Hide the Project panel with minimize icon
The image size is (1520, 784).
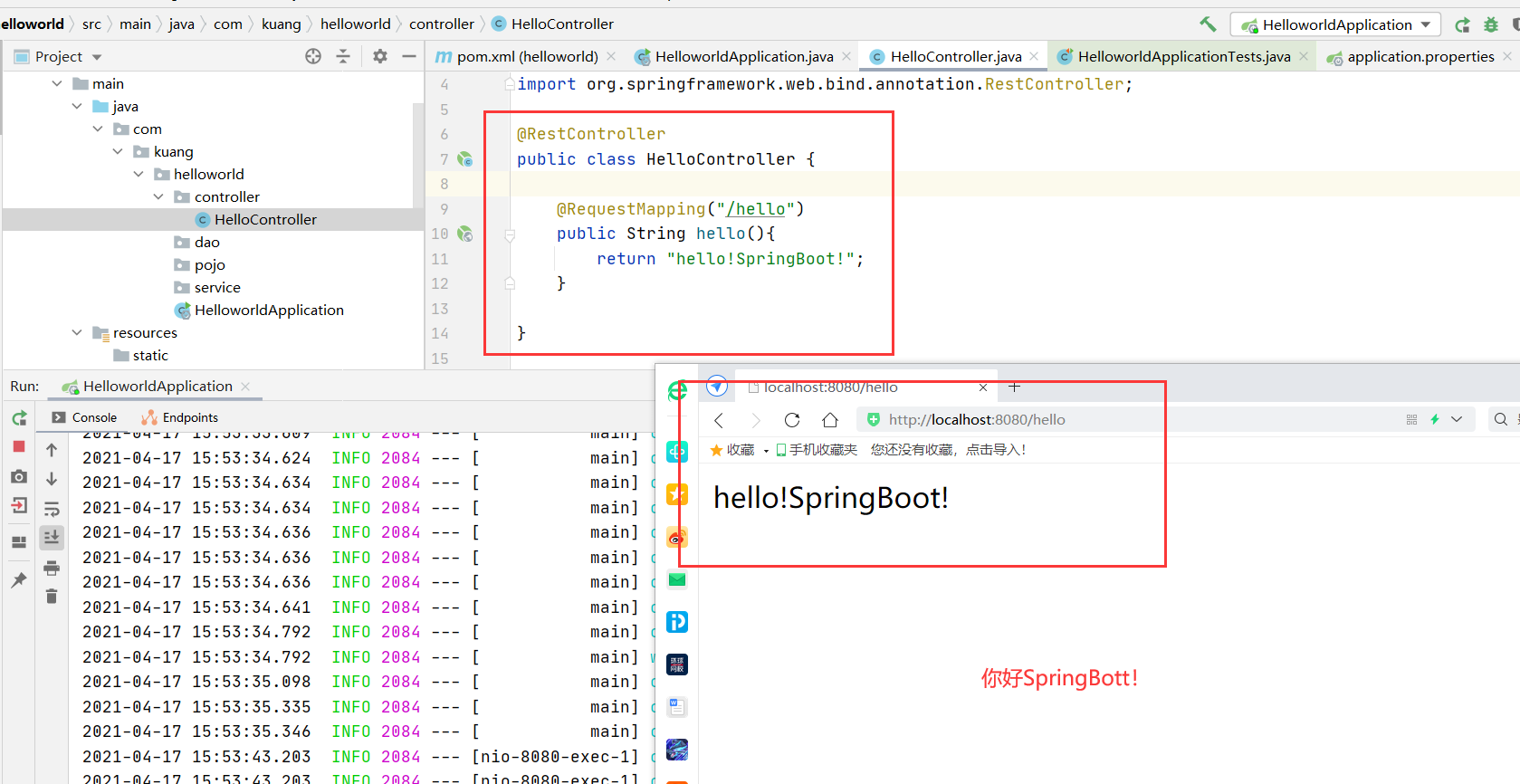[x=409, y=56]
